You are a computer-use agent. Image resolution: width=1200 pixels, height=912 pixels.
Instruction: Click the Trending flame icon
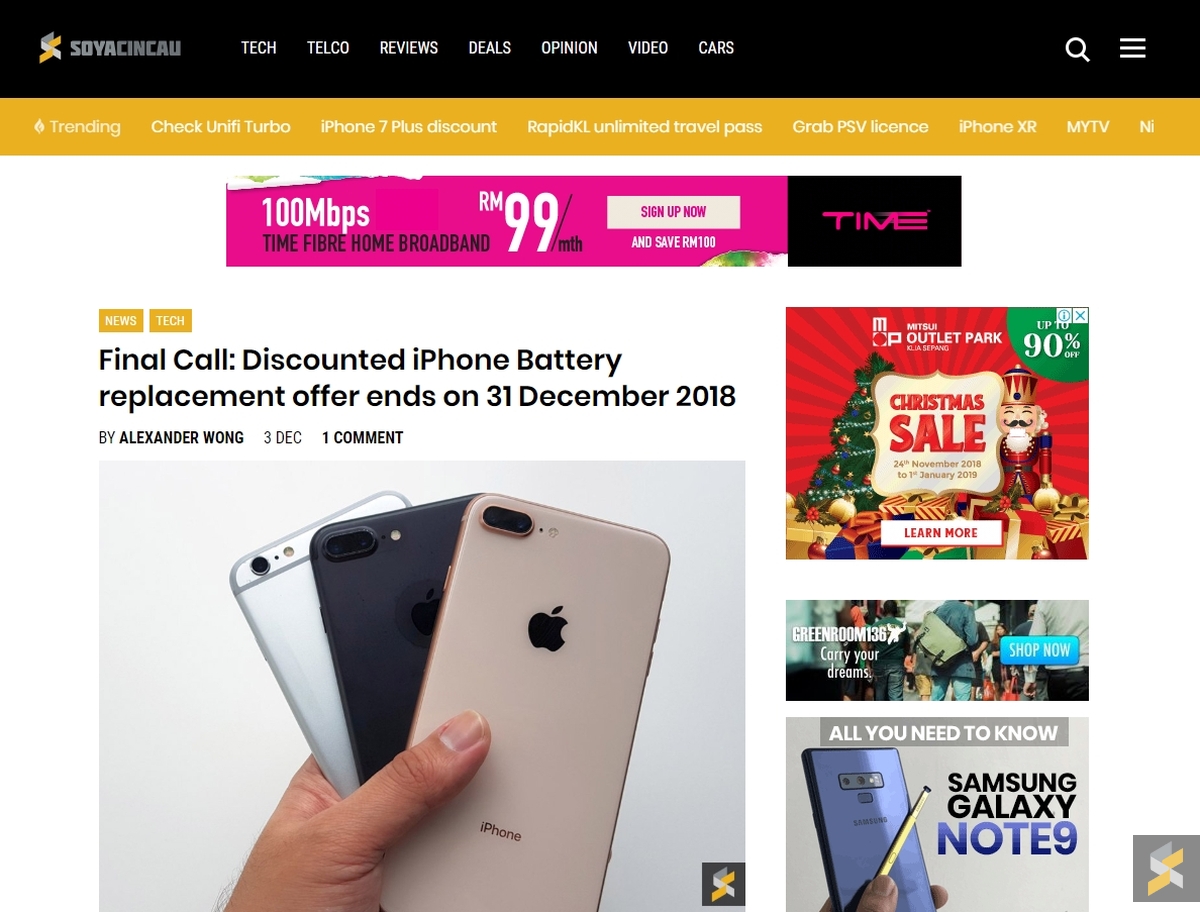39,127
